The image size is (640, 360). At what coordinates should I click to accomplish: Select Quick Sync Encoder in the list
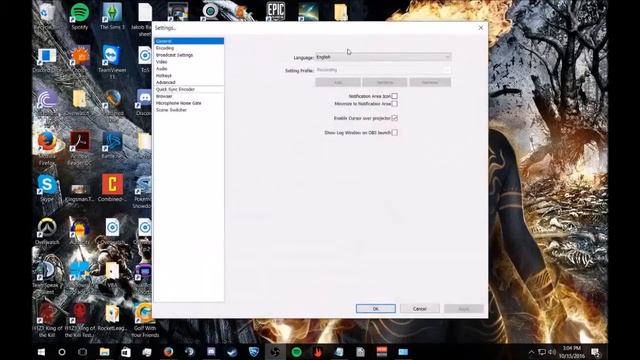pos(189,89)
